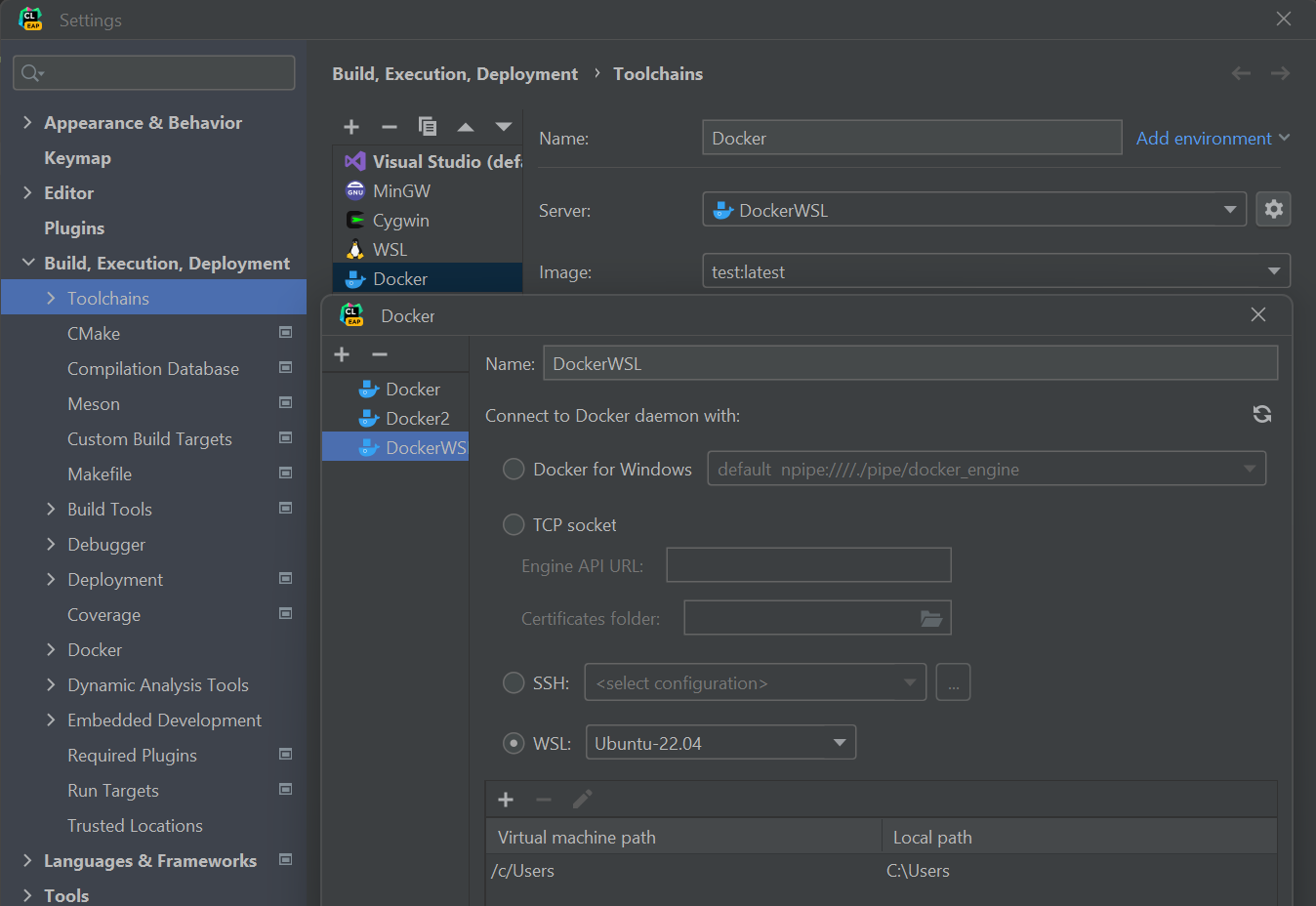Screen dimensions: 1316x906
Task: Click Docker server Name field DockerWSL
Action: [x=910, y=363]
